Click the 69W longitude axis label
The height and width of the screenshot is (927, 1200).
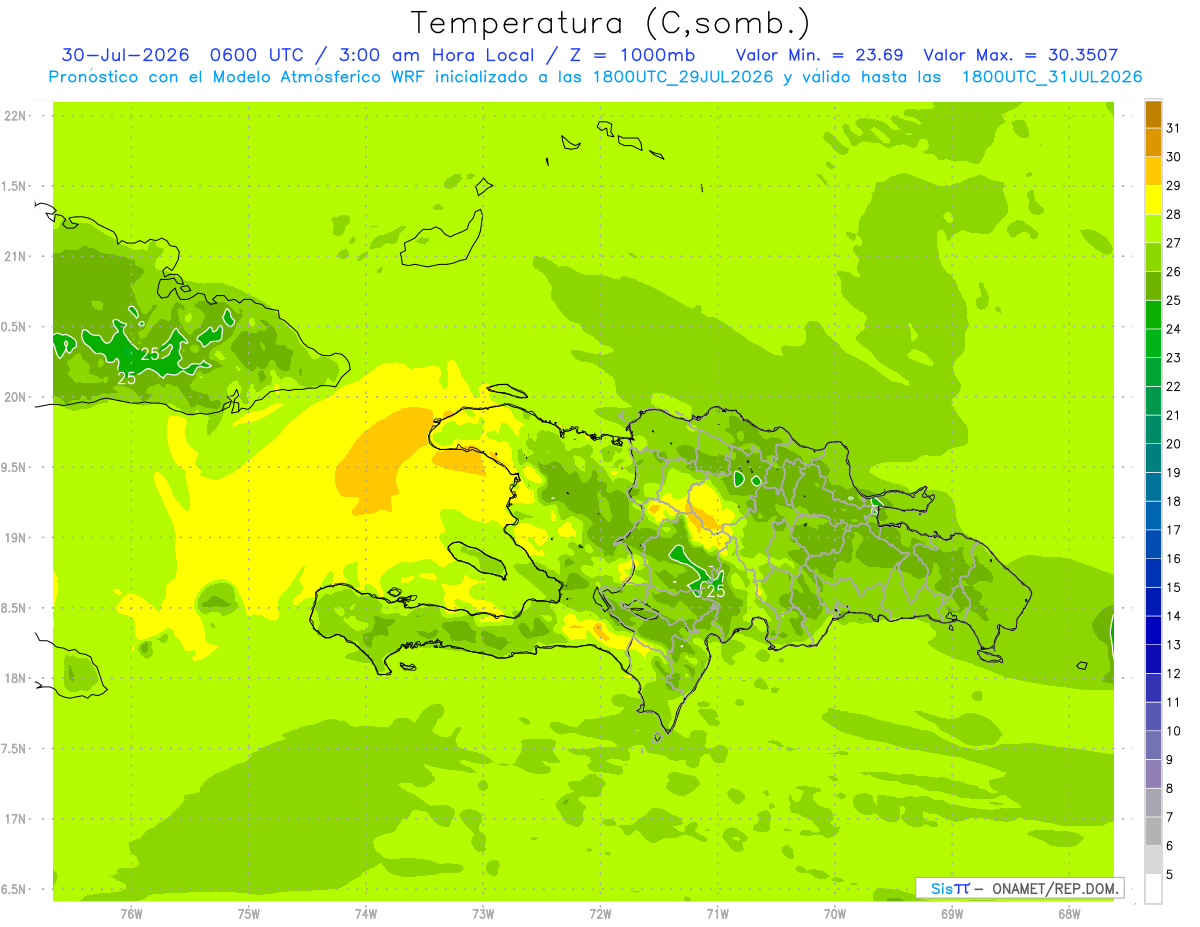click(952, 914)
